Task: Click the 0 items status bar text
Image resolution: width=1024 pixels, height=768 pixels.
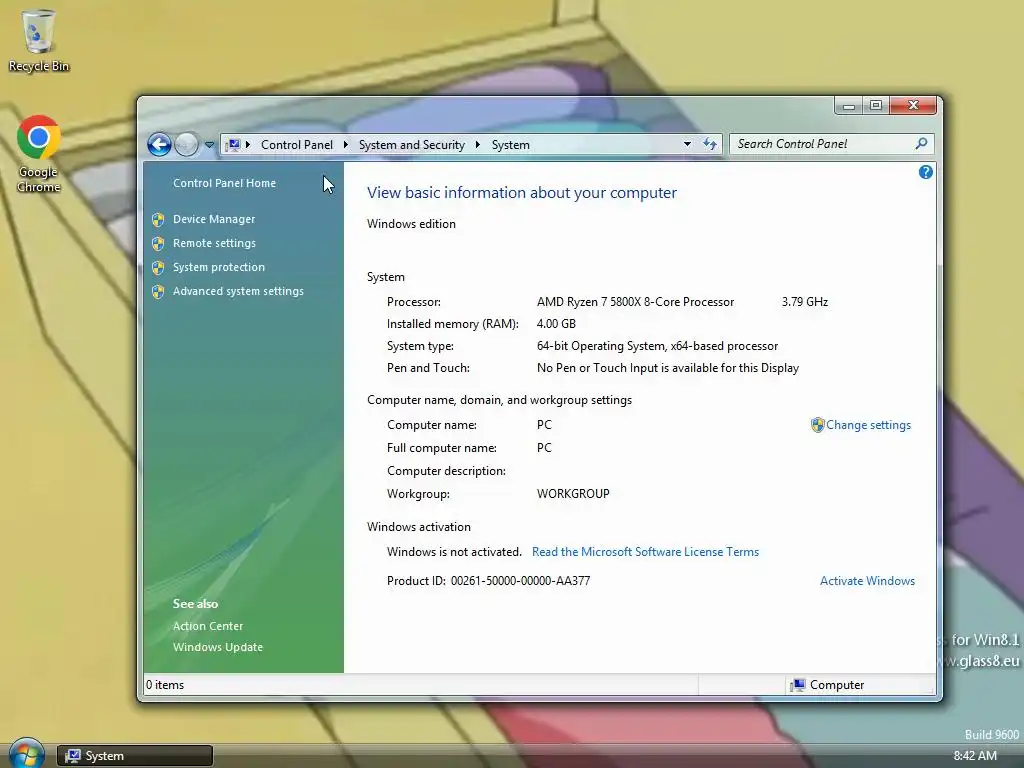Action: tap(165, 685)
